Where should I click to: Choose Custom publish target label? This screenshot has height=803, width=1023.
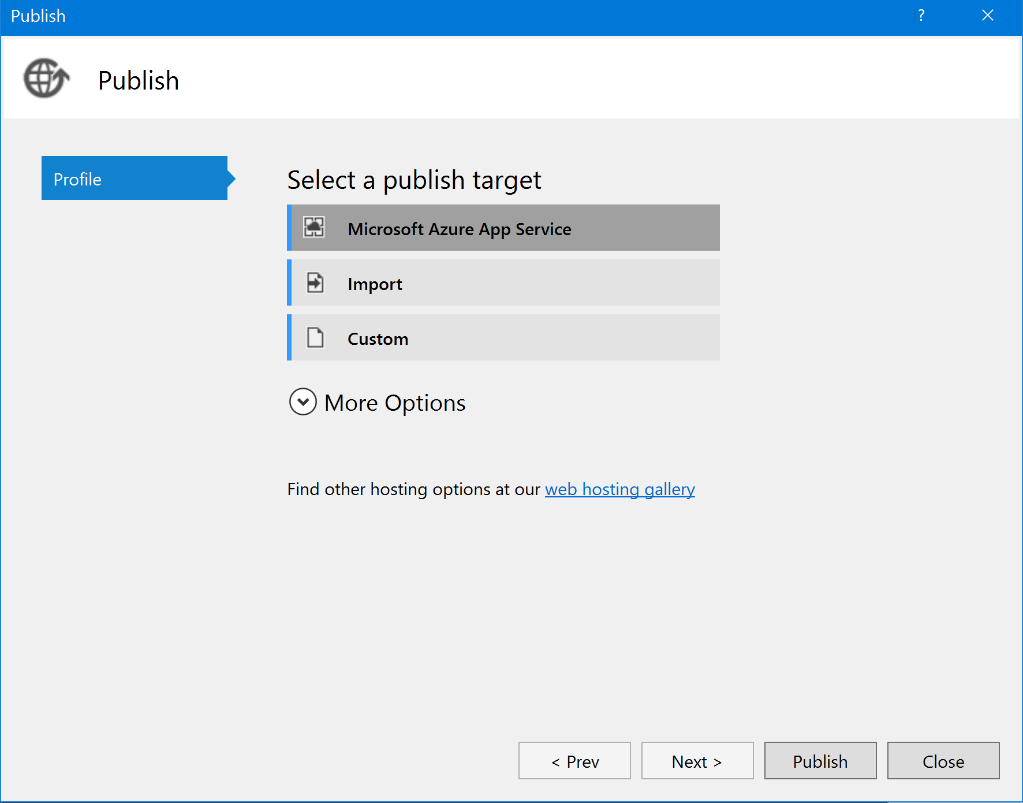tap(378, 339)
